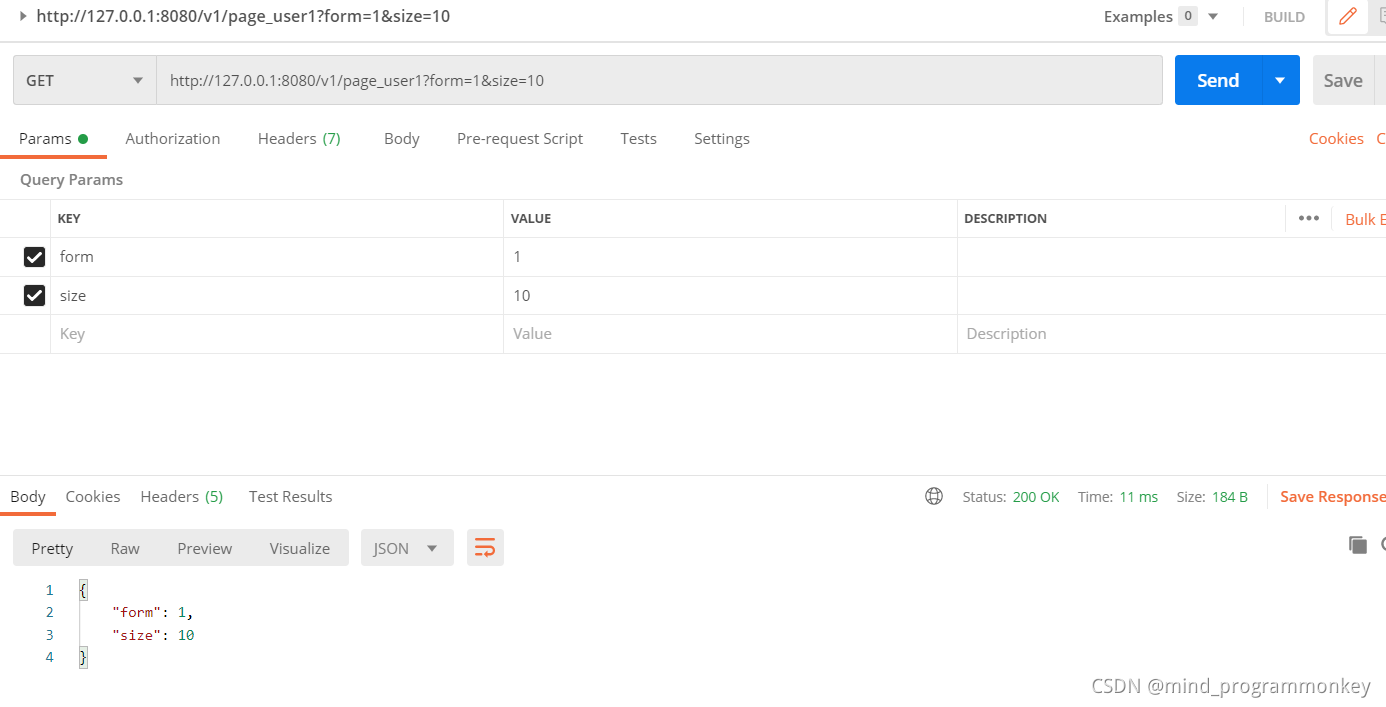This screenshot has width=1386, height=707.
Task: Open the Test Results tab
Action: coord(291,496)
